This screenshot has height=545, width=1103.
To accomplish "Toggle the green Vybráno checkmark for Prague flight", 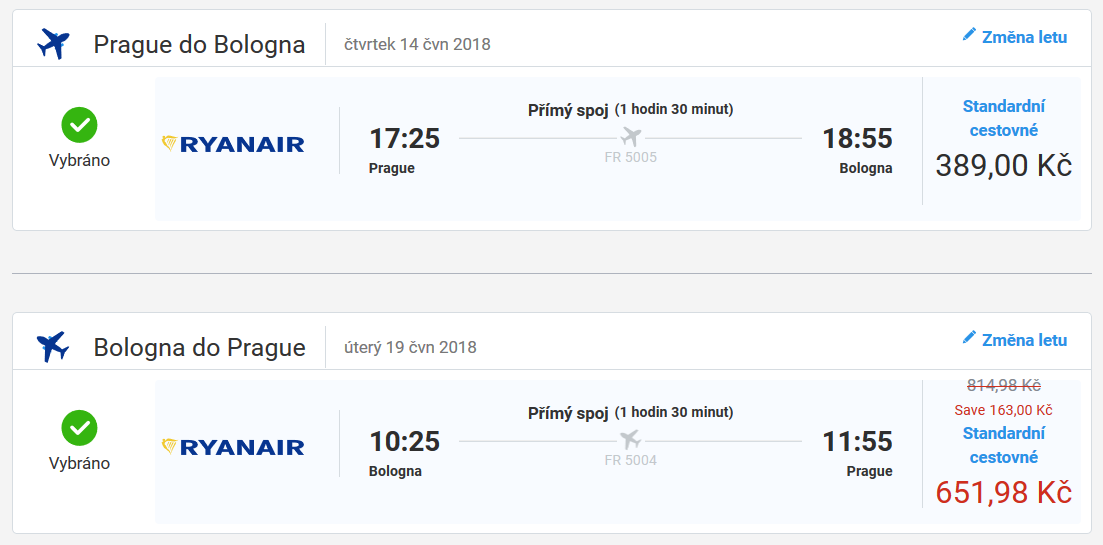I will point(79,125).
